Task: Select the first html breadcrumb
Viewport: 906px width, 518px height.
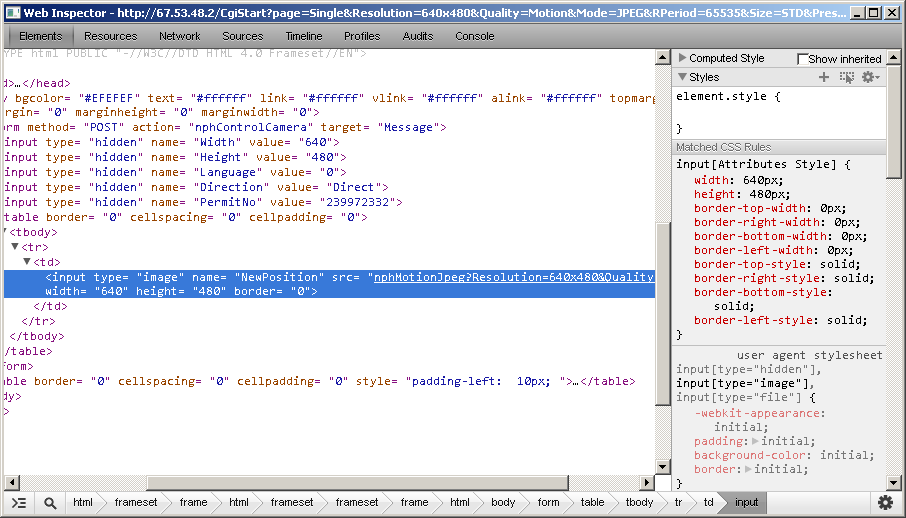Action: coord(83,502)
